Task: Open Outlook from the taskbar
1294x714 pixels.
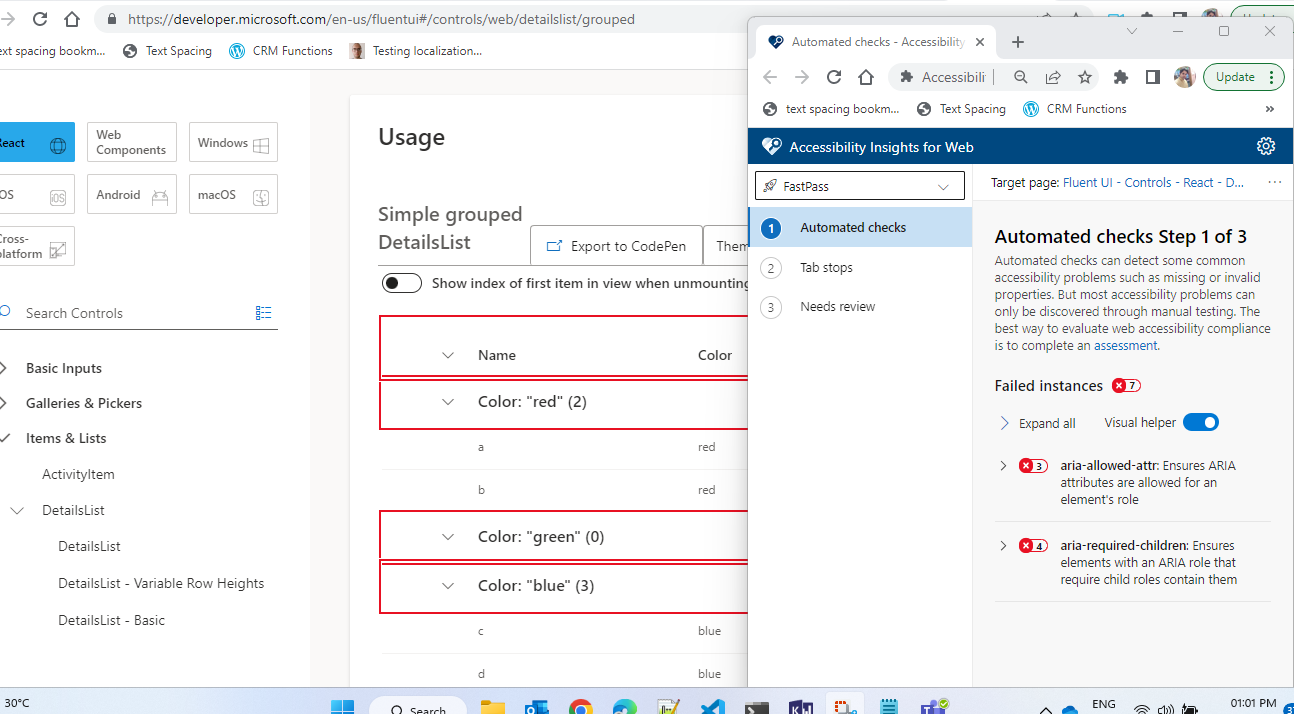Action: coord(537,706)
